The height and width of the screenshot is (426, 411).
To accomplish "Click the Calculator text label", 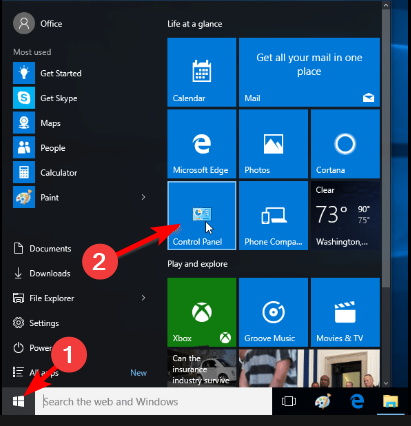I will [59, 173].
